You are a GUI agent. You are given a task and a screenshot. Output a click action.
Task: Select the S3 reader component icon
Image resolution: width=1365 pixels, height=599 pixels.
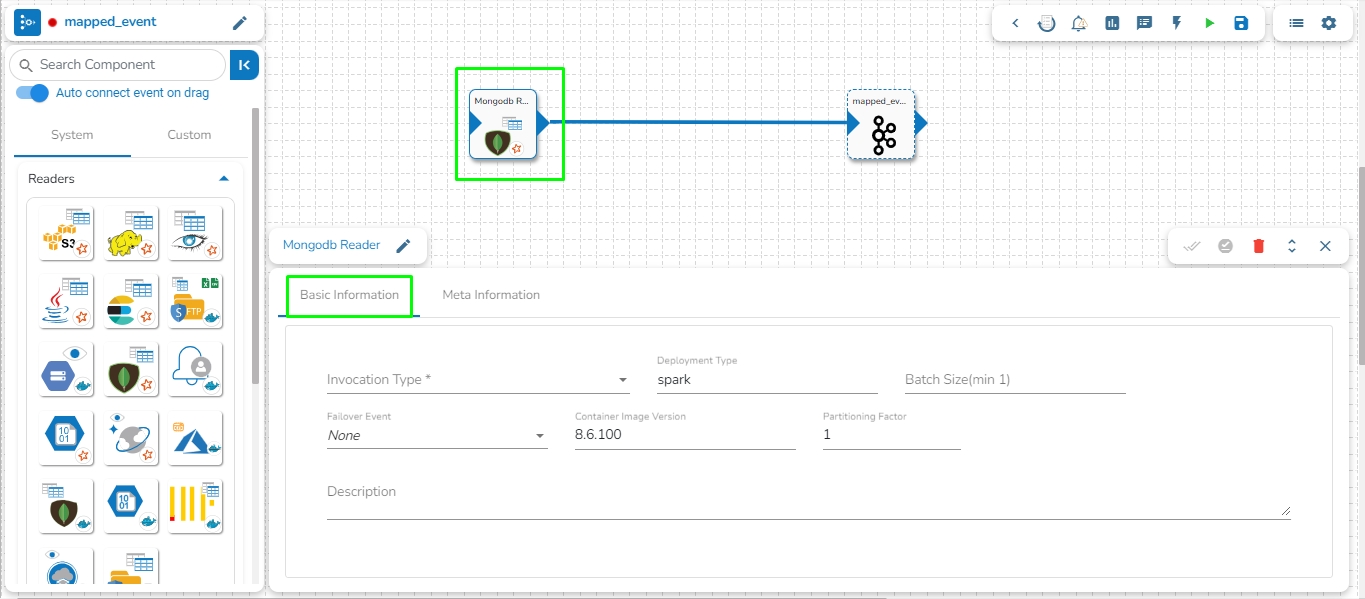click(x=66, y=232)
